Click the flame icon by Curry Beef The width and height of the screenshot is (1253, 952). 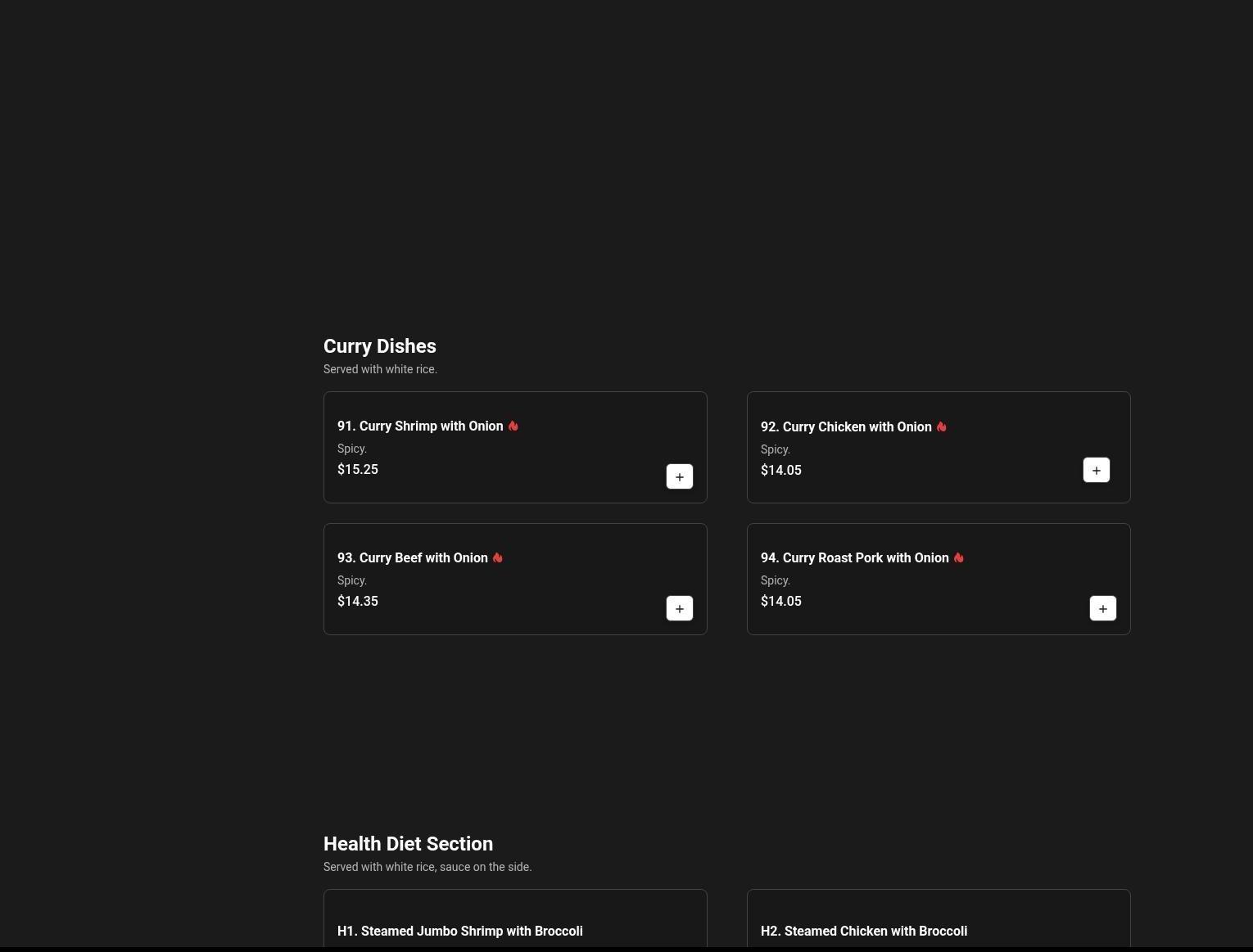point(497,557)
